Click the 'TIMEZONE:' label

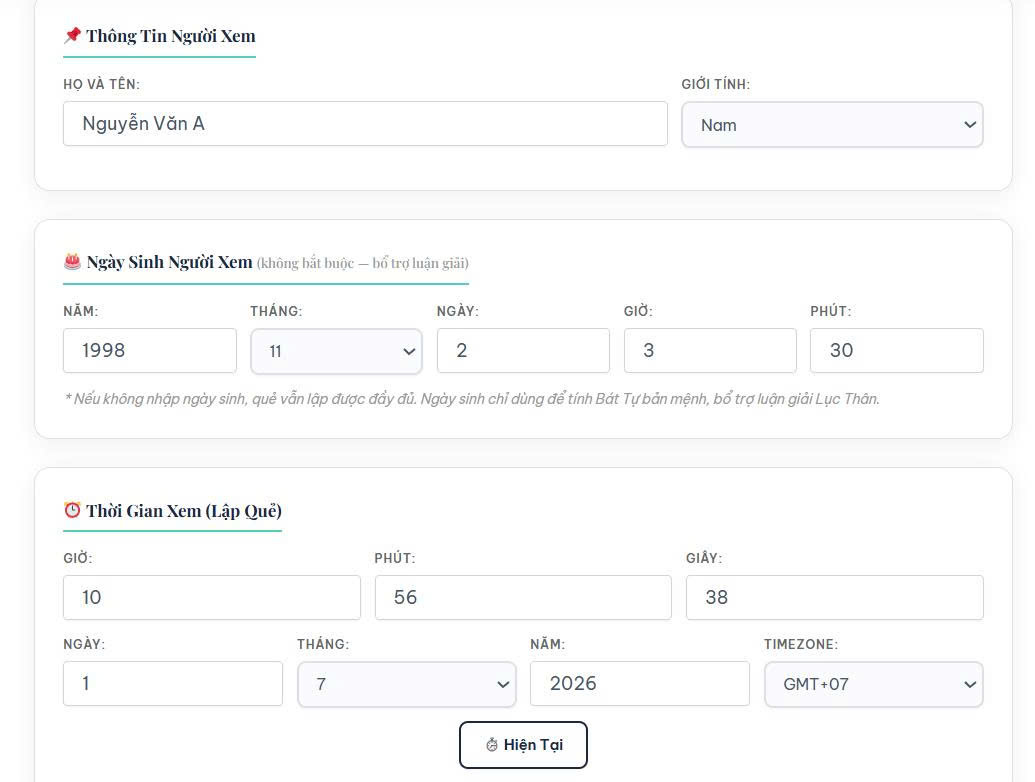(801, 644)
